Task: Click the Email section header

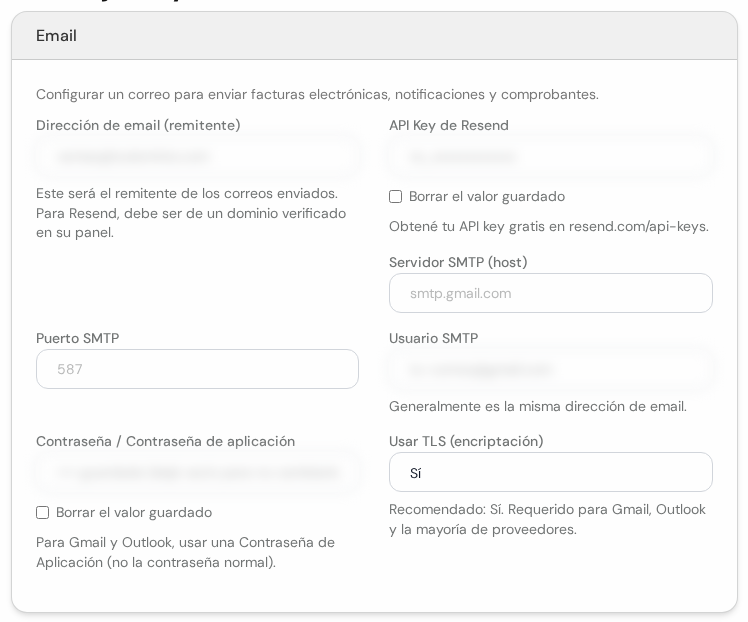Action: [374, 36]
